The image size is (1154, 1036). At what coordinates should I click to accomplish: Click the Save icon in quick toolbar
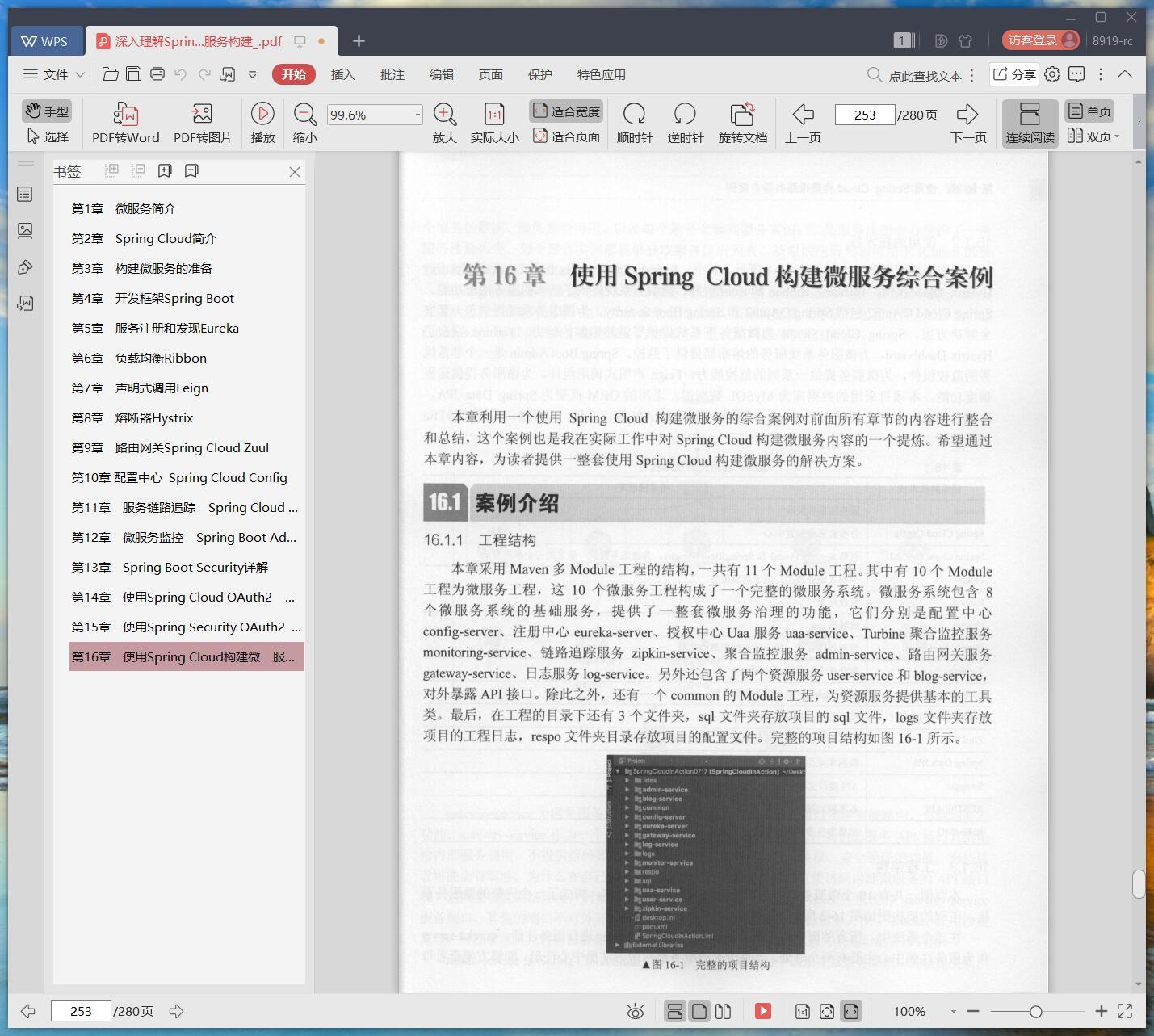[134, 74]
